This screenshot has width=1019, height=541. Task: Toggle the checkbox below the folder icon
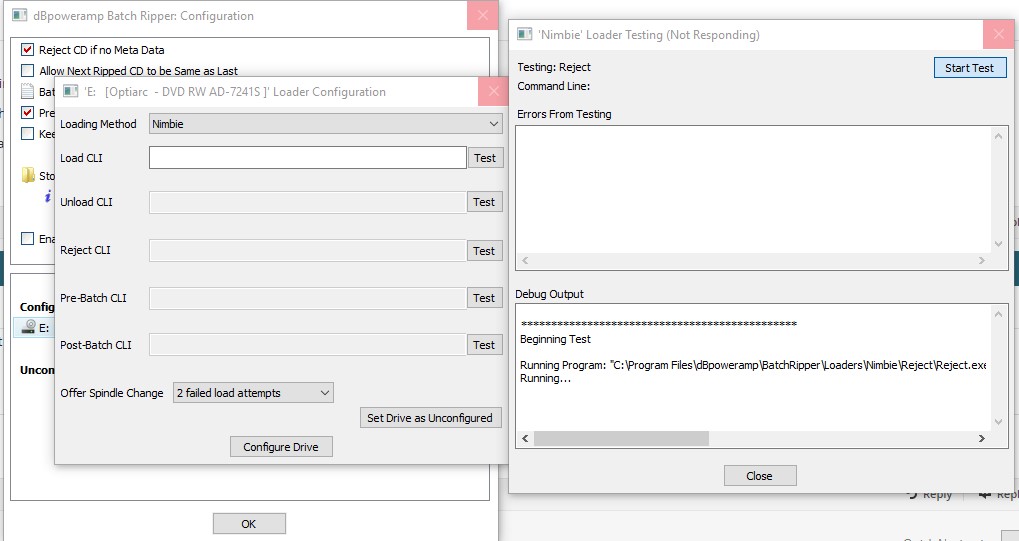pos(28,238)
